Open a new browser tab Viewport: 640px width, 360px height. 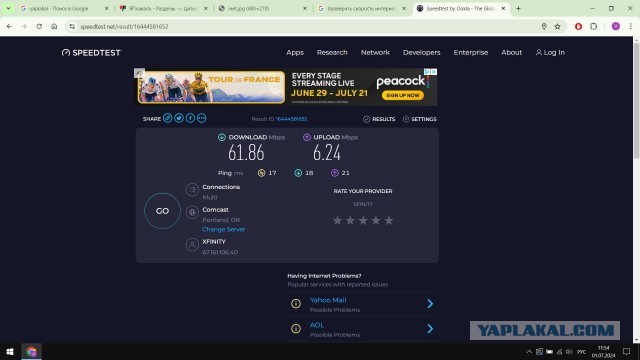[518, 8]
